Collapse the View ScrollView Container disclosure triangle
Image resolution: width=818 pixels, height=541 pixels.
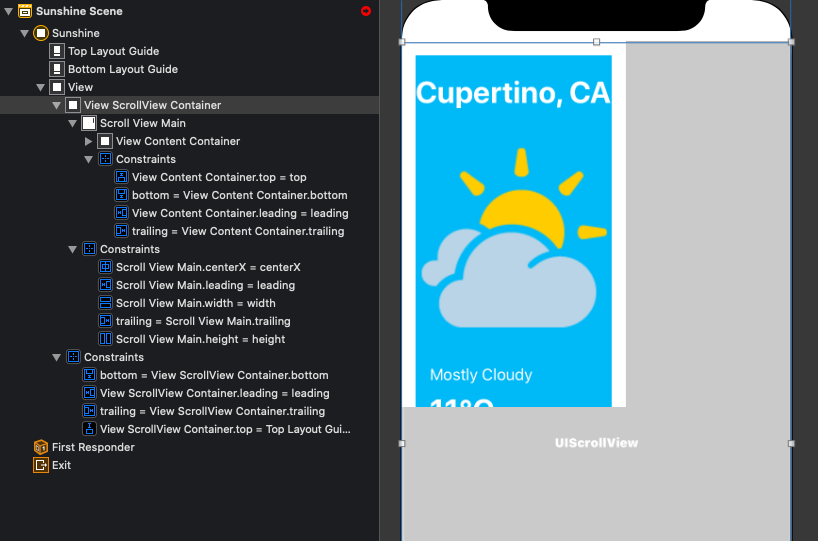pos(56,105)
